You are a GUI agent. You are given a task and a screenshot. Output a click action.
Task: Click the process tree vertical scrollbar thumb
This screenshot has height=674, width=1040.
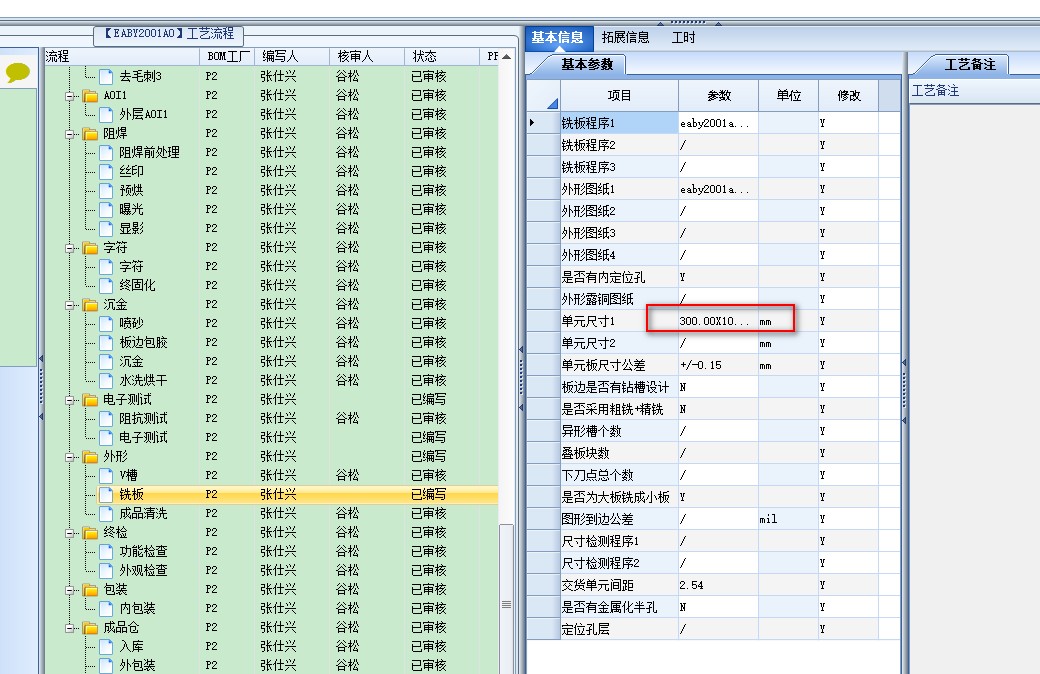click(506, 600)
